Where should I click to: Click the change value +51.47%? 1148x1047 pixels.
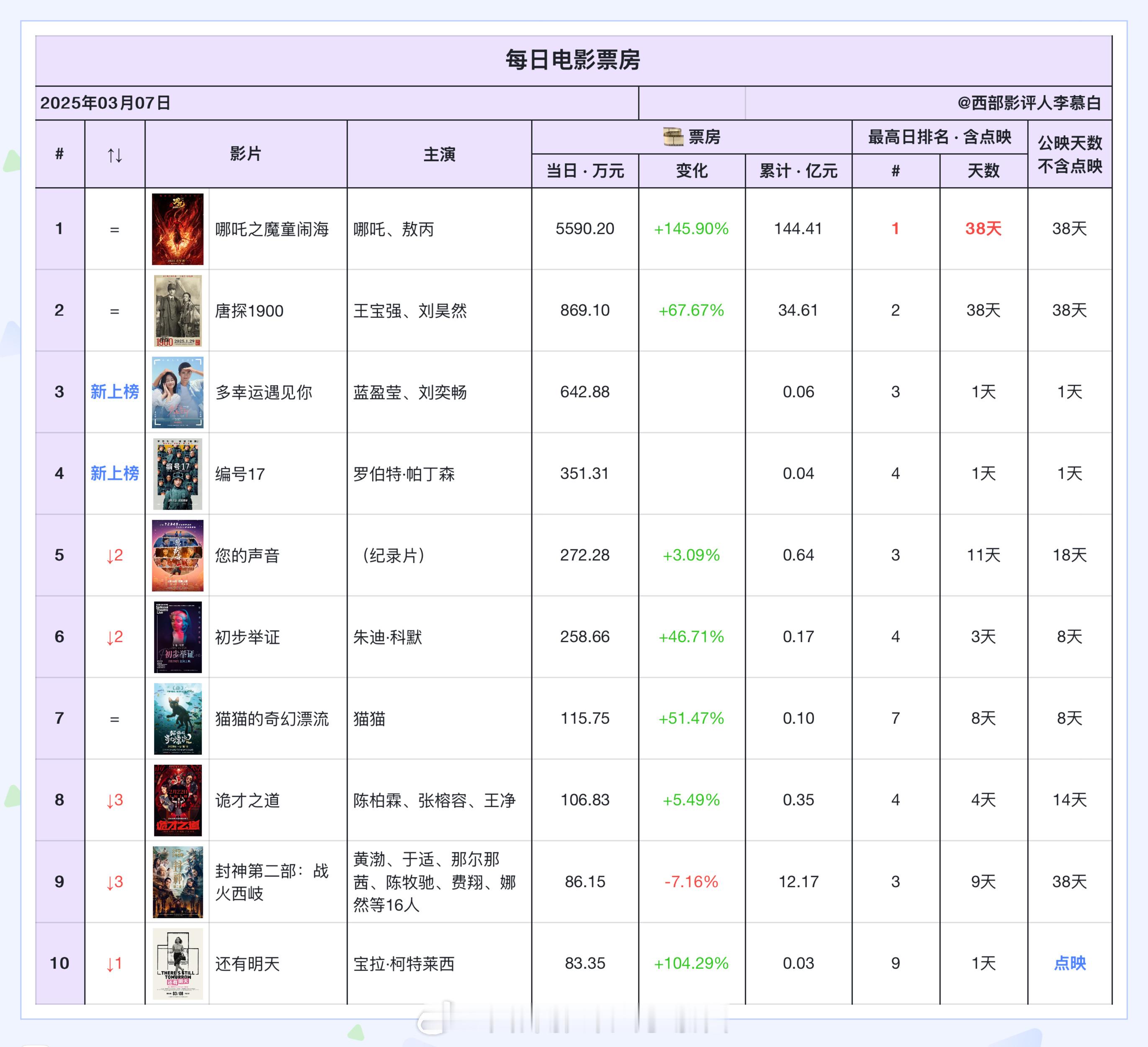(x=691, y=718)
